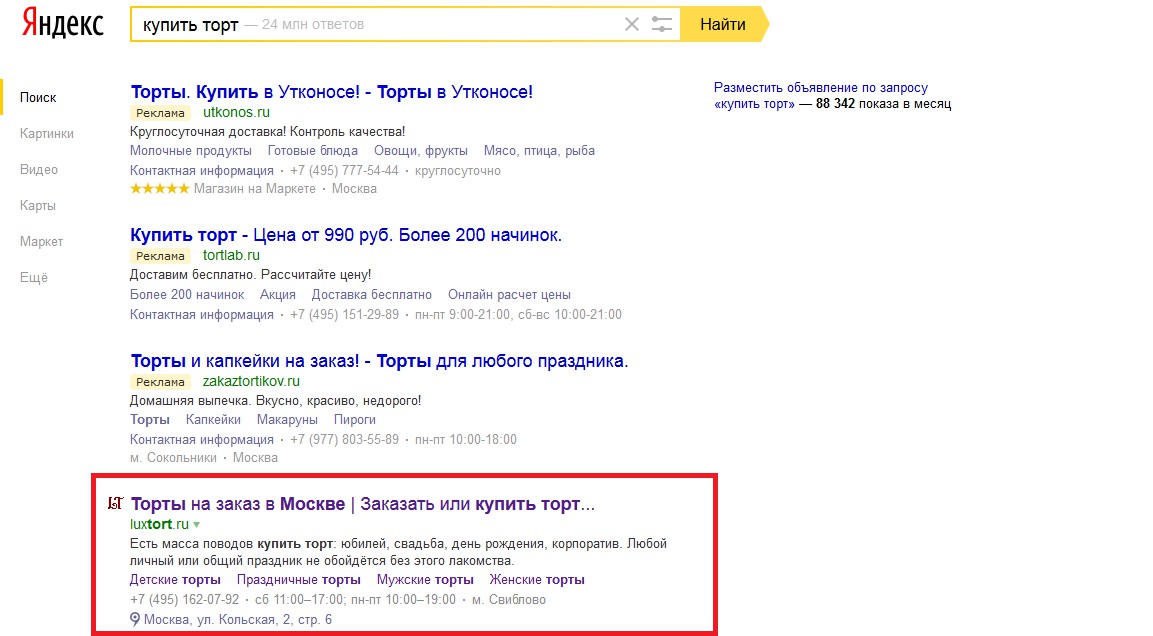Select the Поиск tab
1153x636 pixels.
pos(38,97)
